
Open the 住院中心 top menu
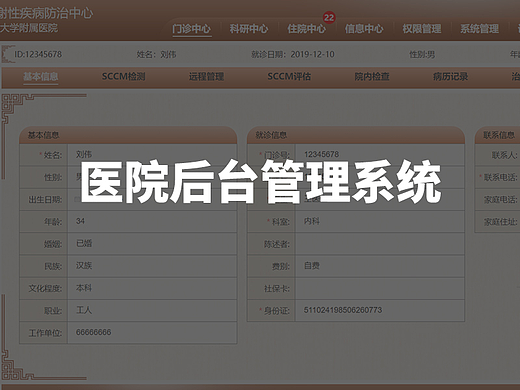306,29
